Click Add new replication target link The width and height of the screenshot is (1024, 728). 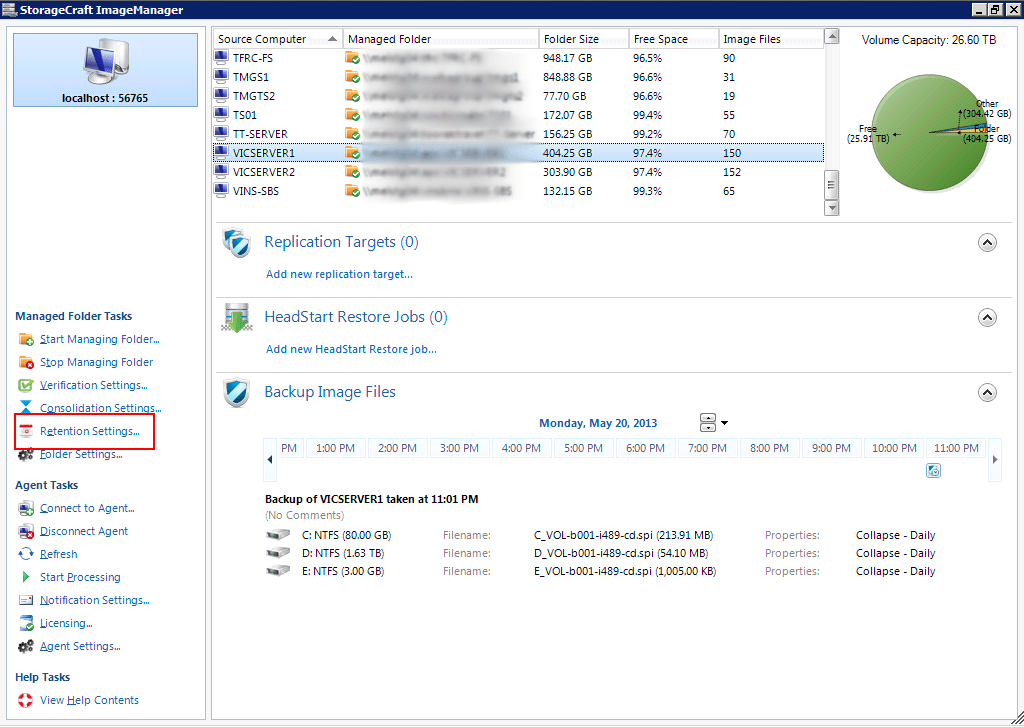point(338,274)
